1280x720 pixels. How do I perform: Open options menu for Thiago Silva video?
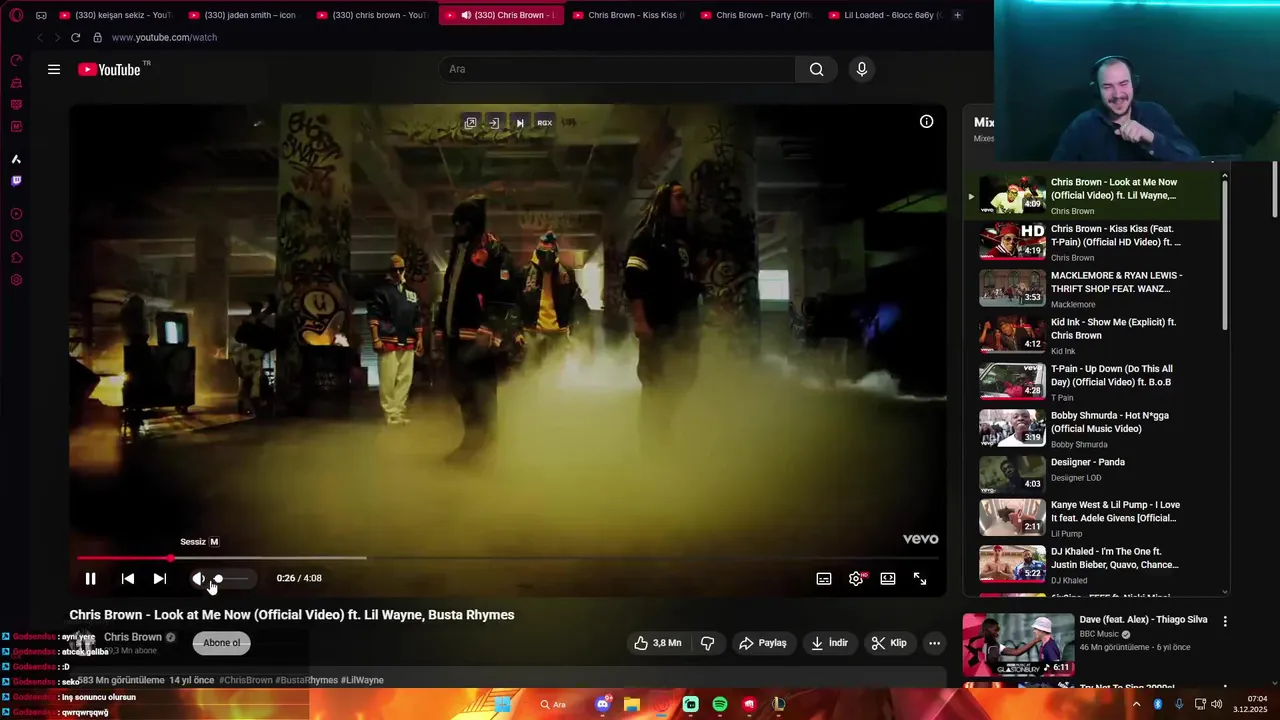point(1225,621)
